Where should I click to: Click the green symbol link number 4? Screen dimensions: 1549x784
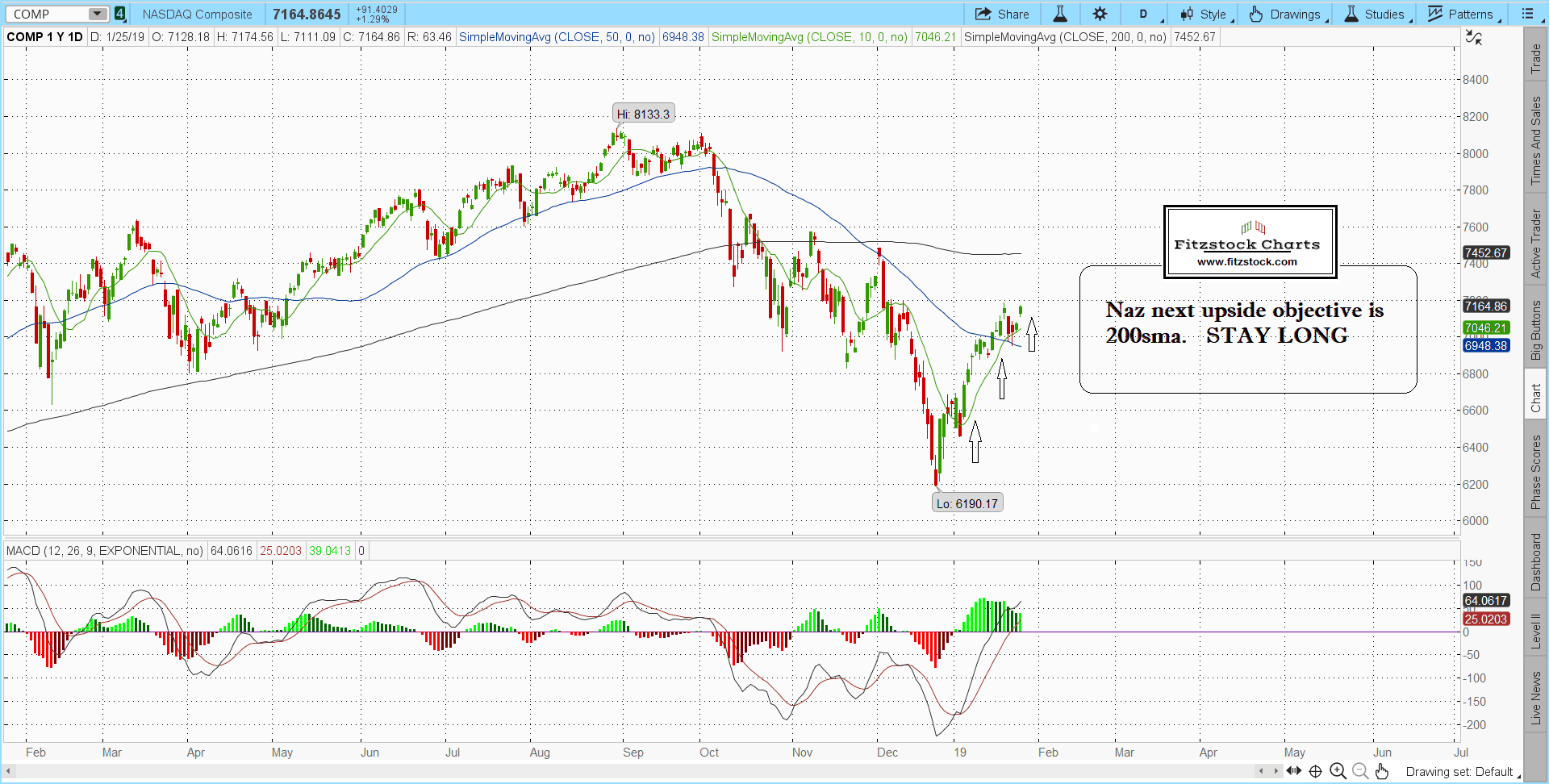[119, 14]
